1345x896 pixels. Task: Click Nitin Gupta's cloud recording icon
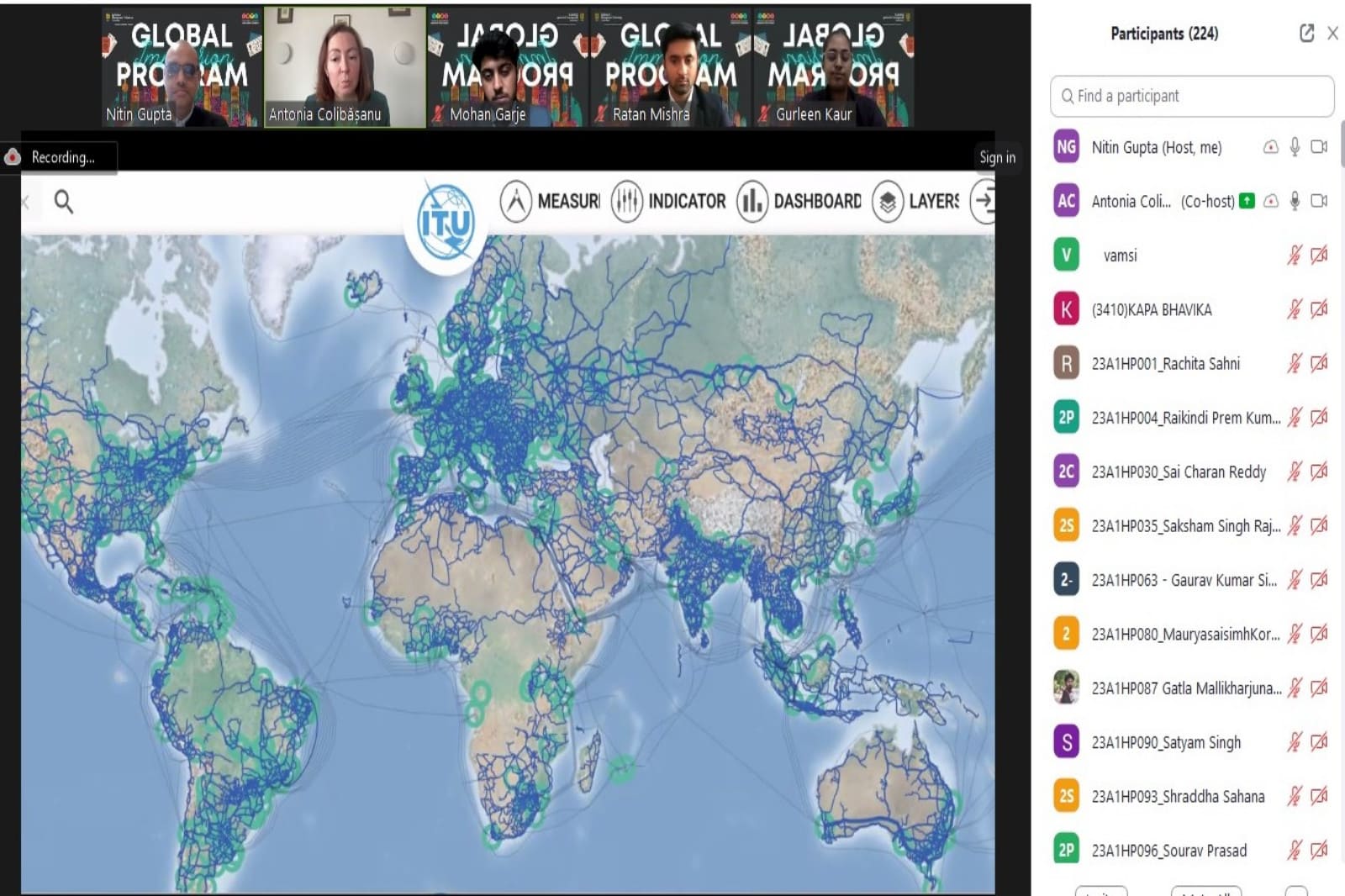[x=1270, y=147]
